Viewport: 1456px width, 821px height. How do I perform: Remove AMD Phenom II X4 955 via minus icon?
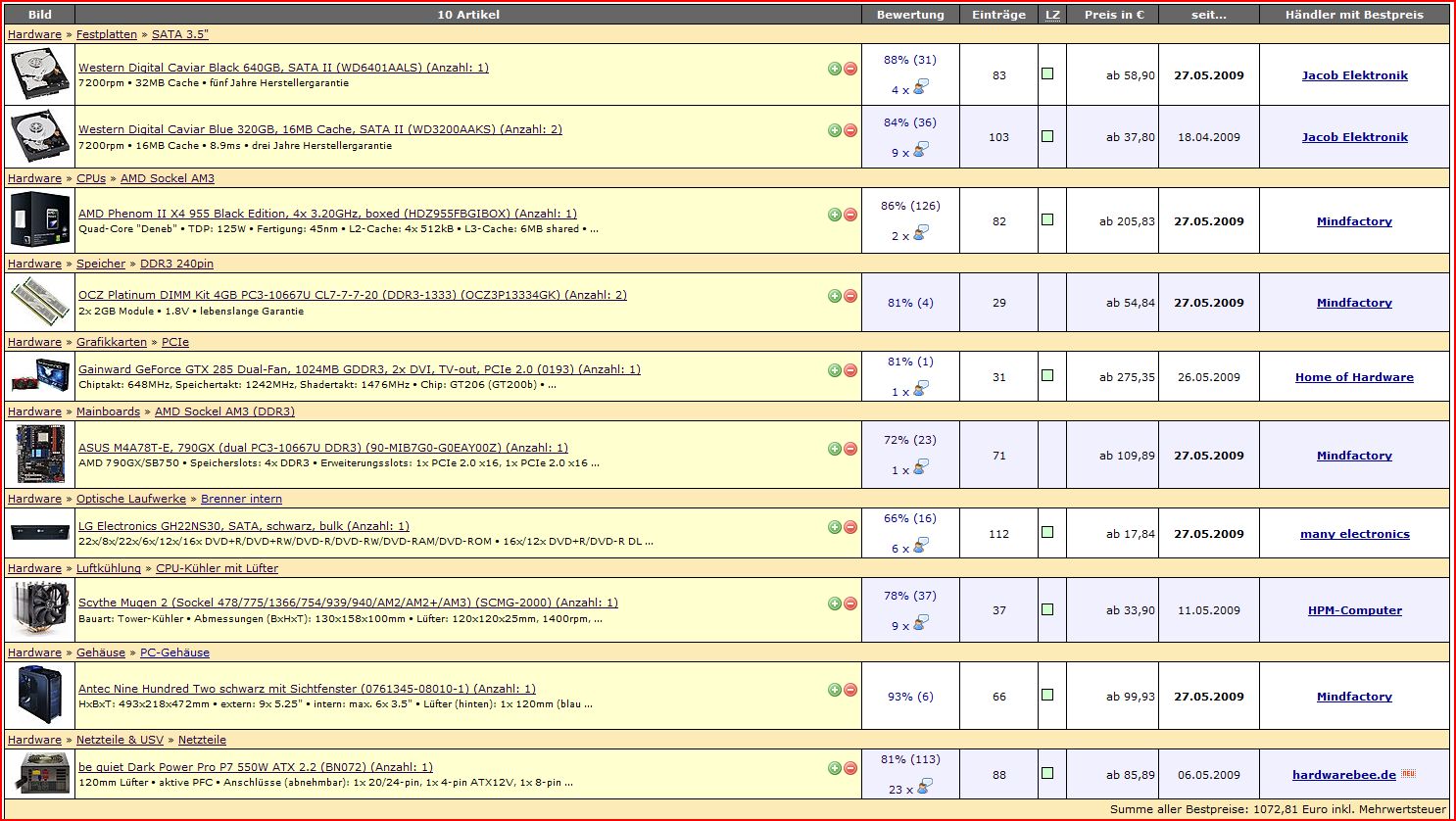[850, 215]
